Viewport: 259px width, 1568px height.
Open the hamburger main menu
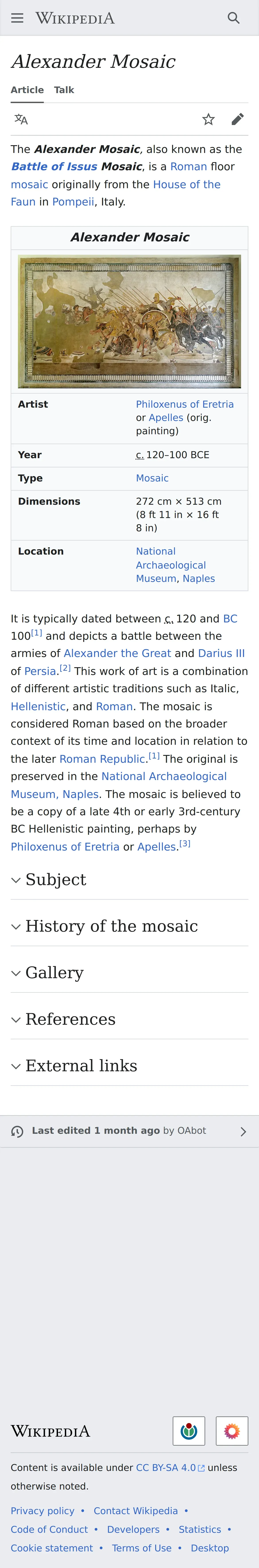coord(17,18)
